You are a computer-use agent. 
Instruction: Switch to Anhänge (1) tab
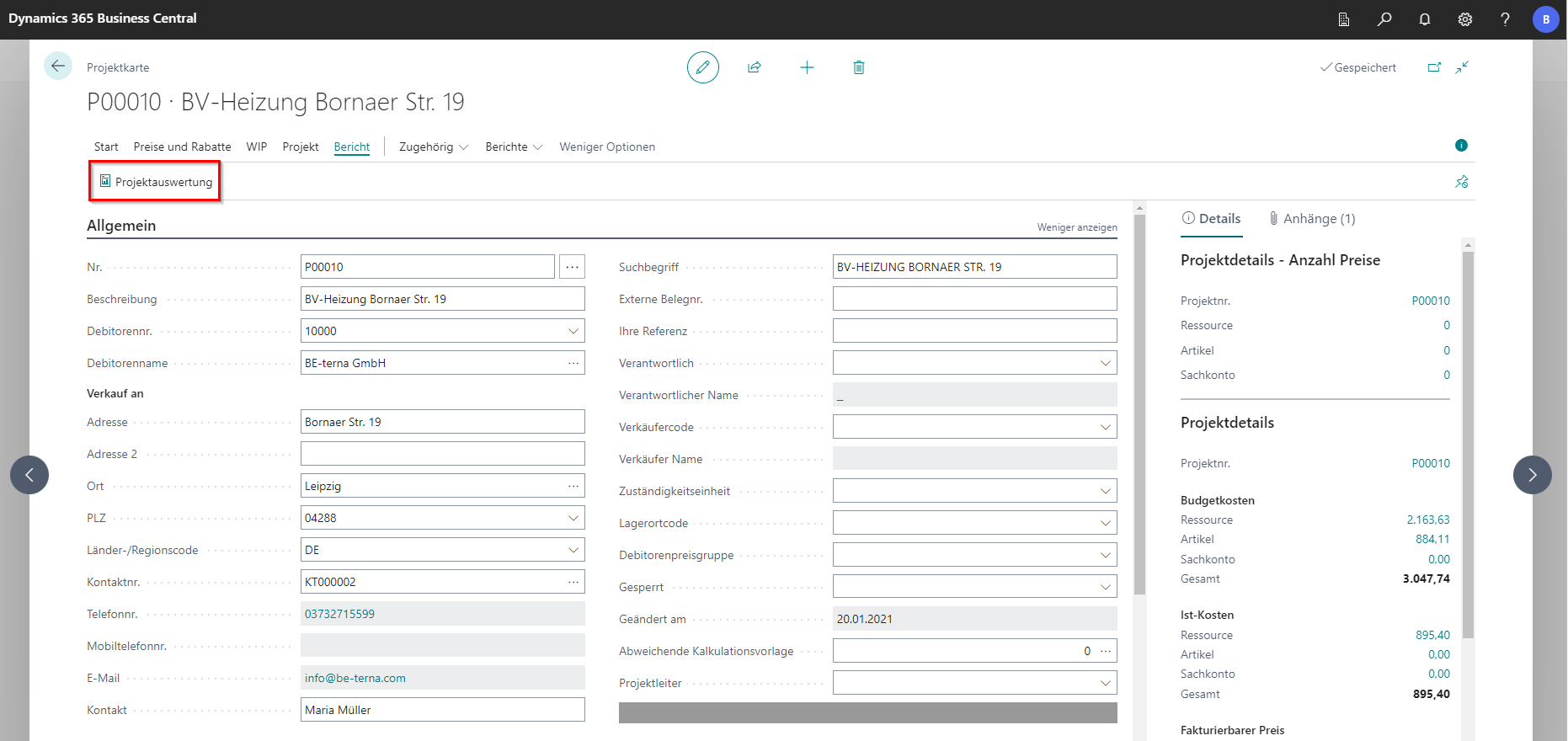click(1312, 219)
